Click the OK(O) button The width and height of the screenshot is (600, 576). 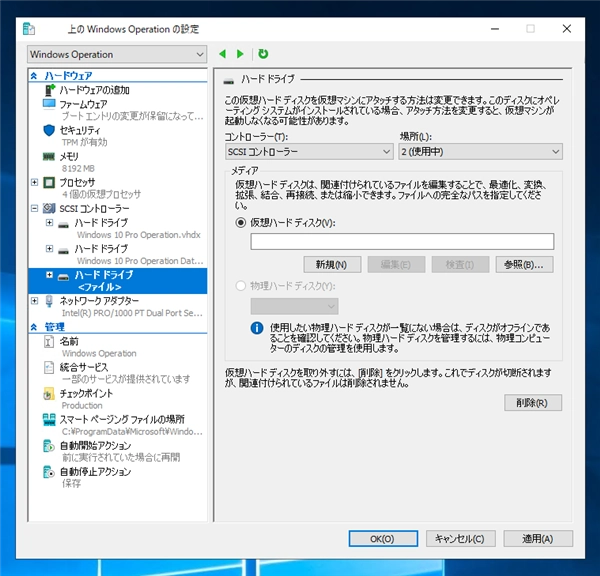click(383, 538)
